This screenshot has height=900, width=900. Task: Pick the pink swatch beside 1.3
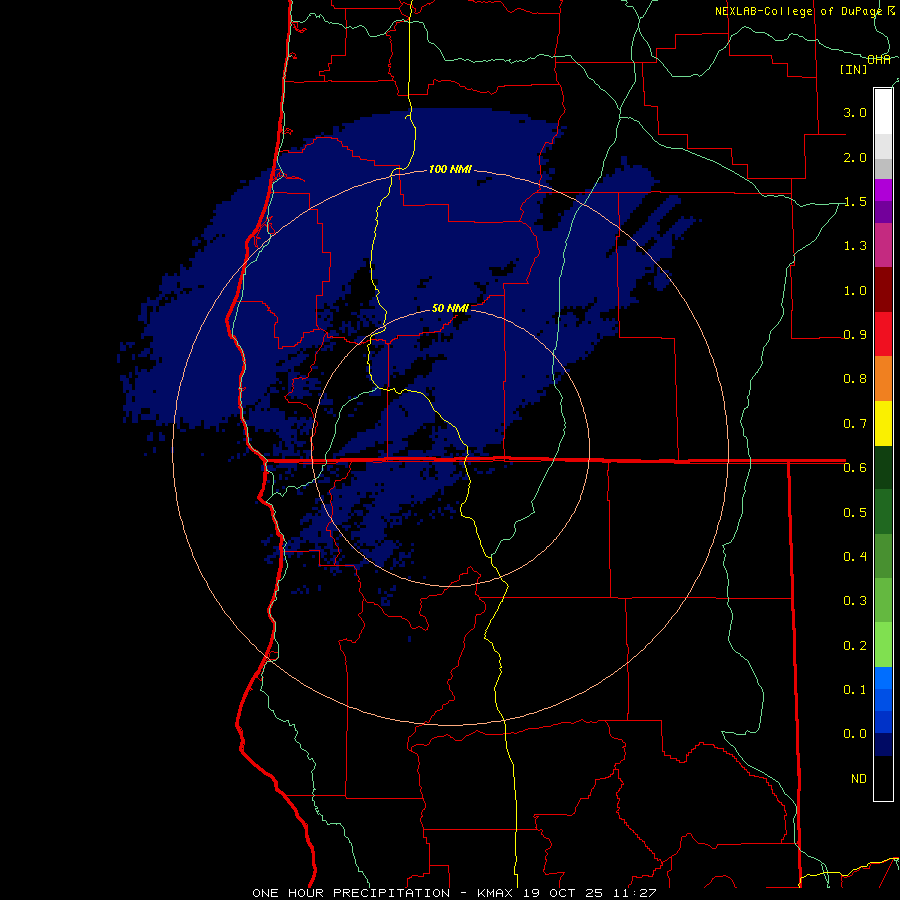click(x=883, y=246)
